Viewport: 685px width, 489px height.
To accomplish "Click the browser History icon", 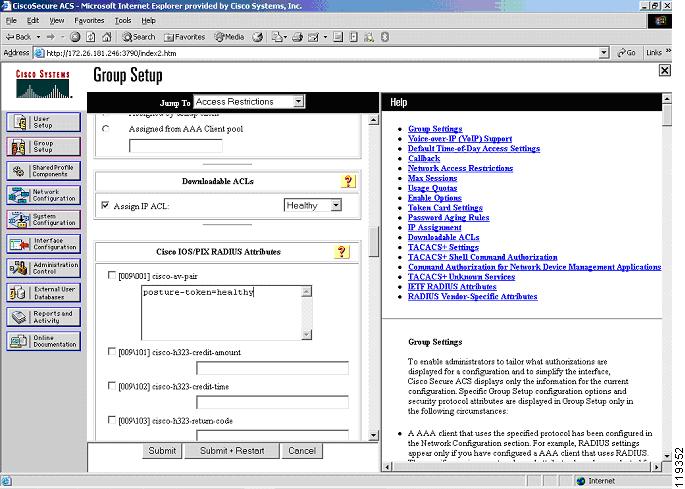I will pyautogui.click(x=258, y=37).
